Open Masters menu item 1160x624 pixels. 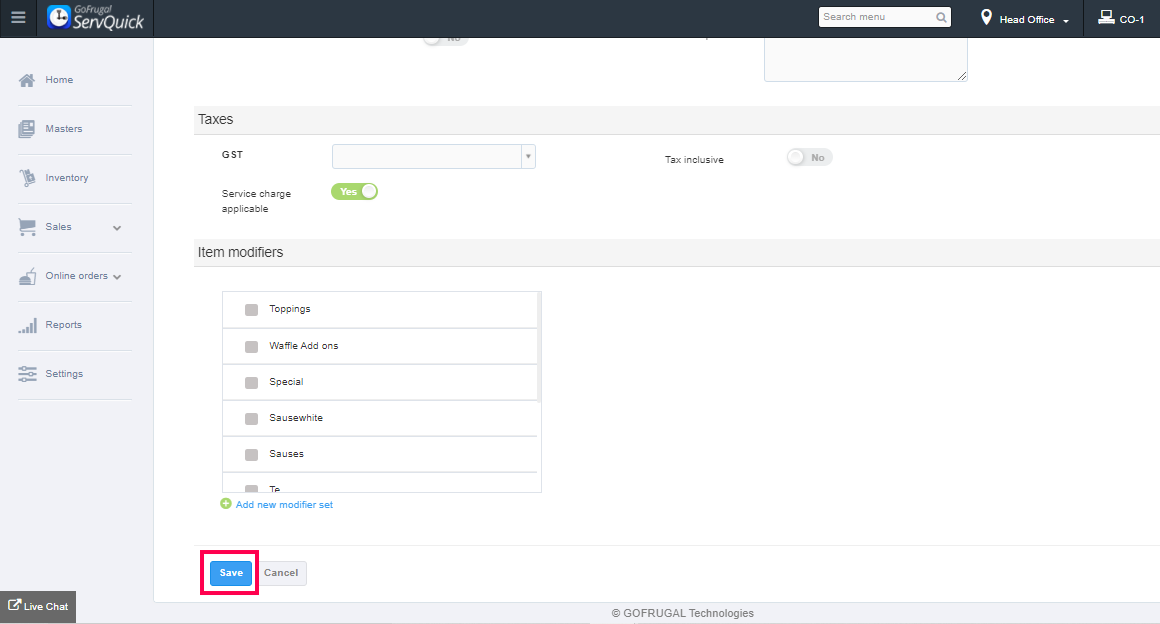point(64,129)
